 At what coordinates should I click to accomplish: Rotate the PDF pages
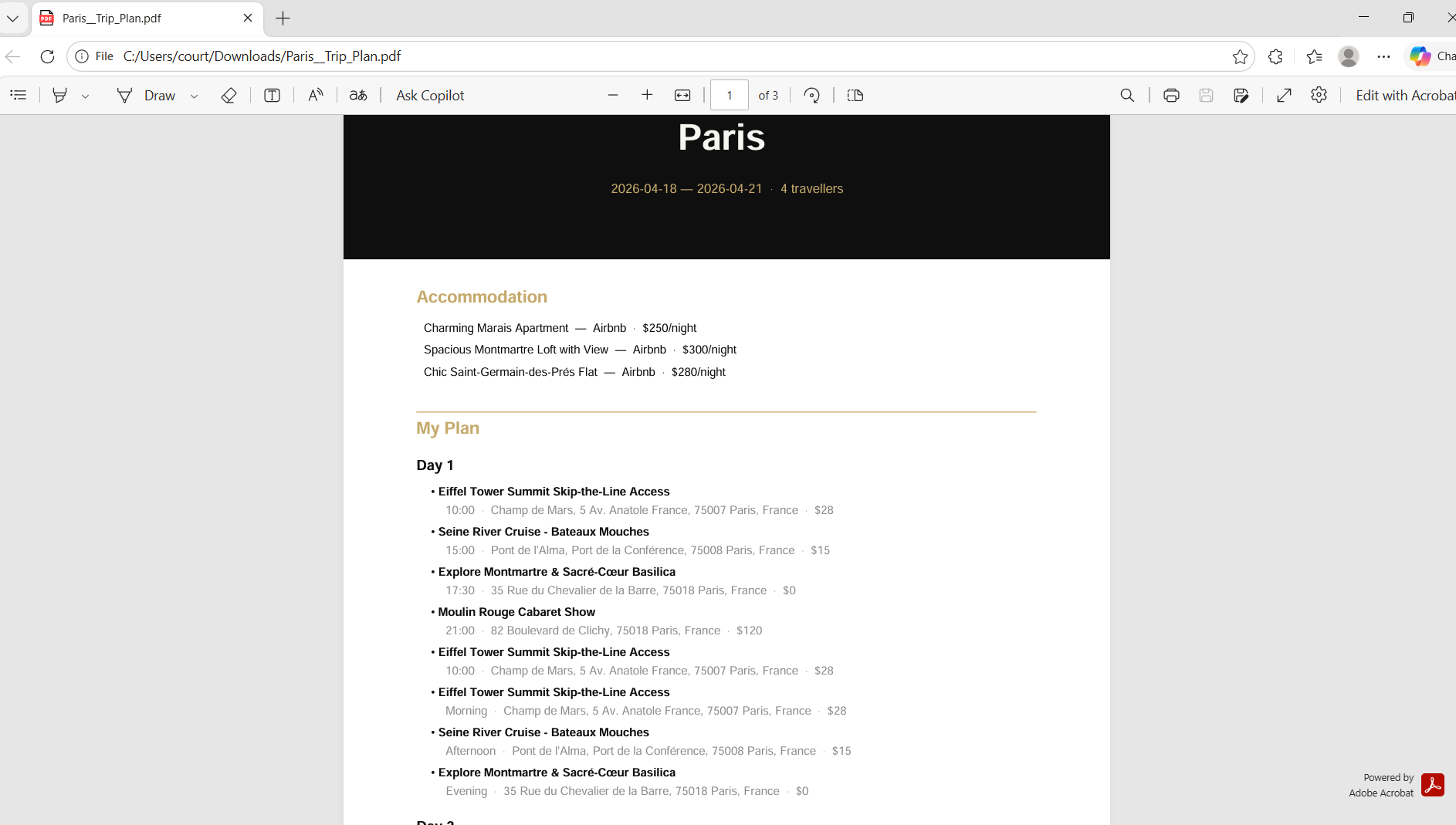811,95
